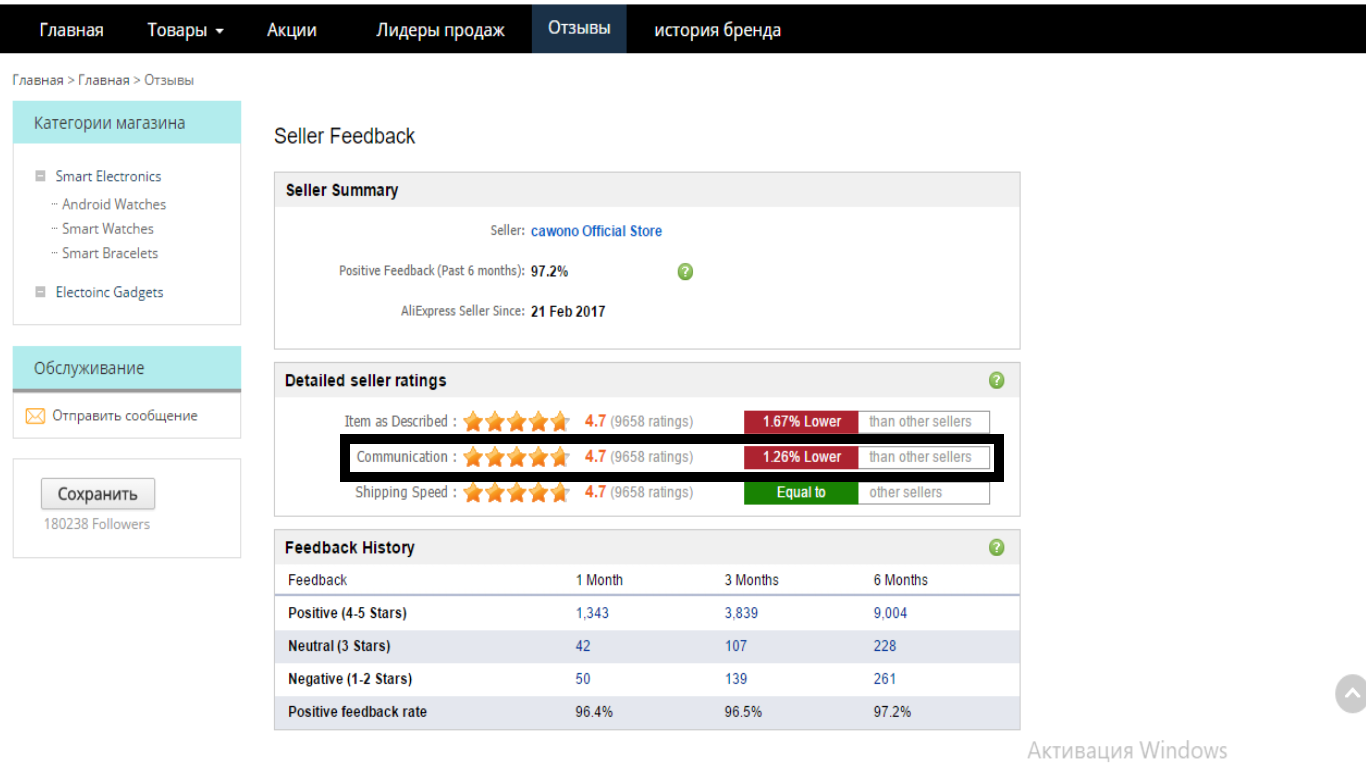Open 1 Month positive feedback count 1,343

(592, 613)
